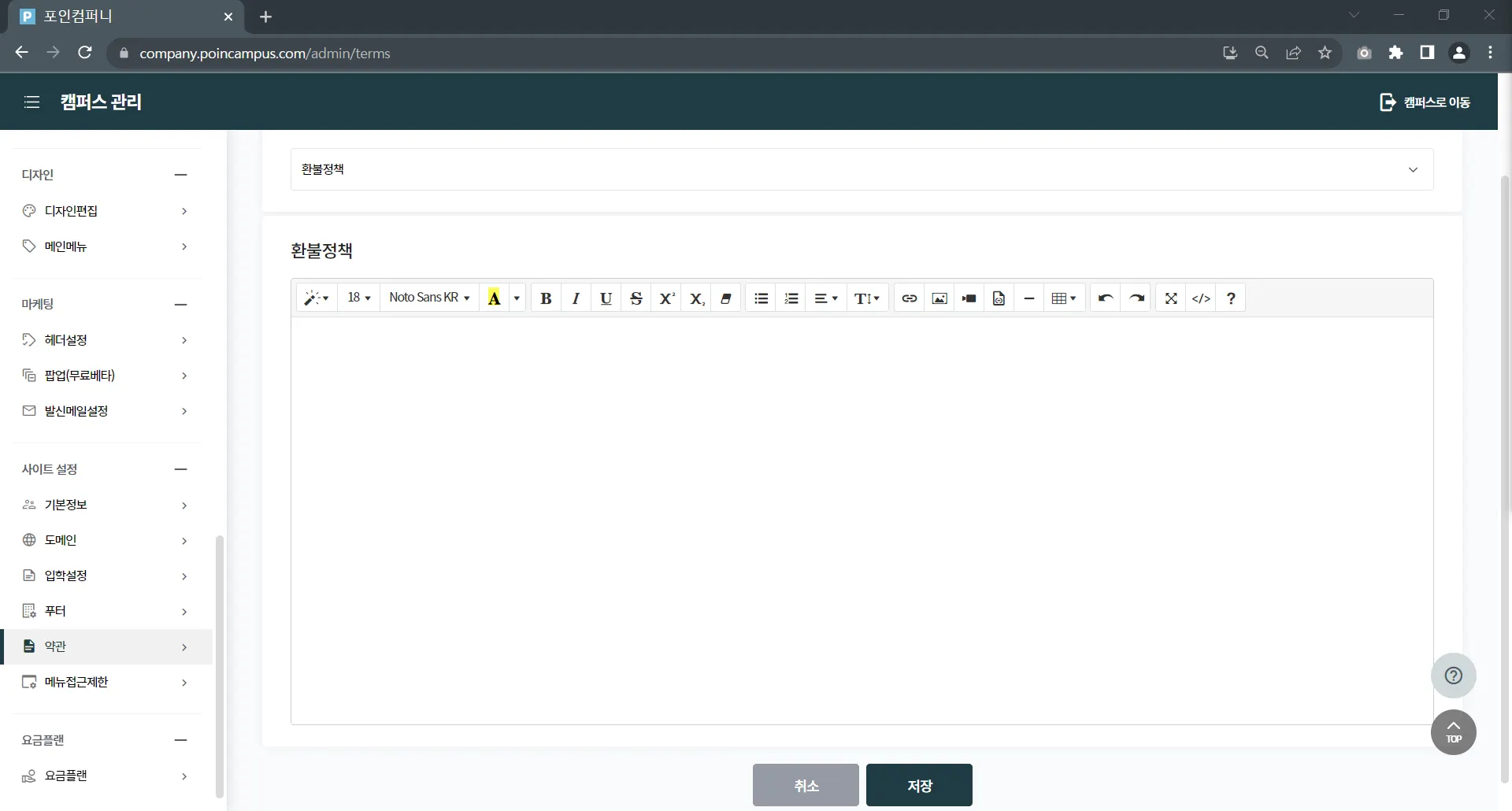1512x811 pixels.
Task: Reload the browser page
Action: [x=85, y=53]
